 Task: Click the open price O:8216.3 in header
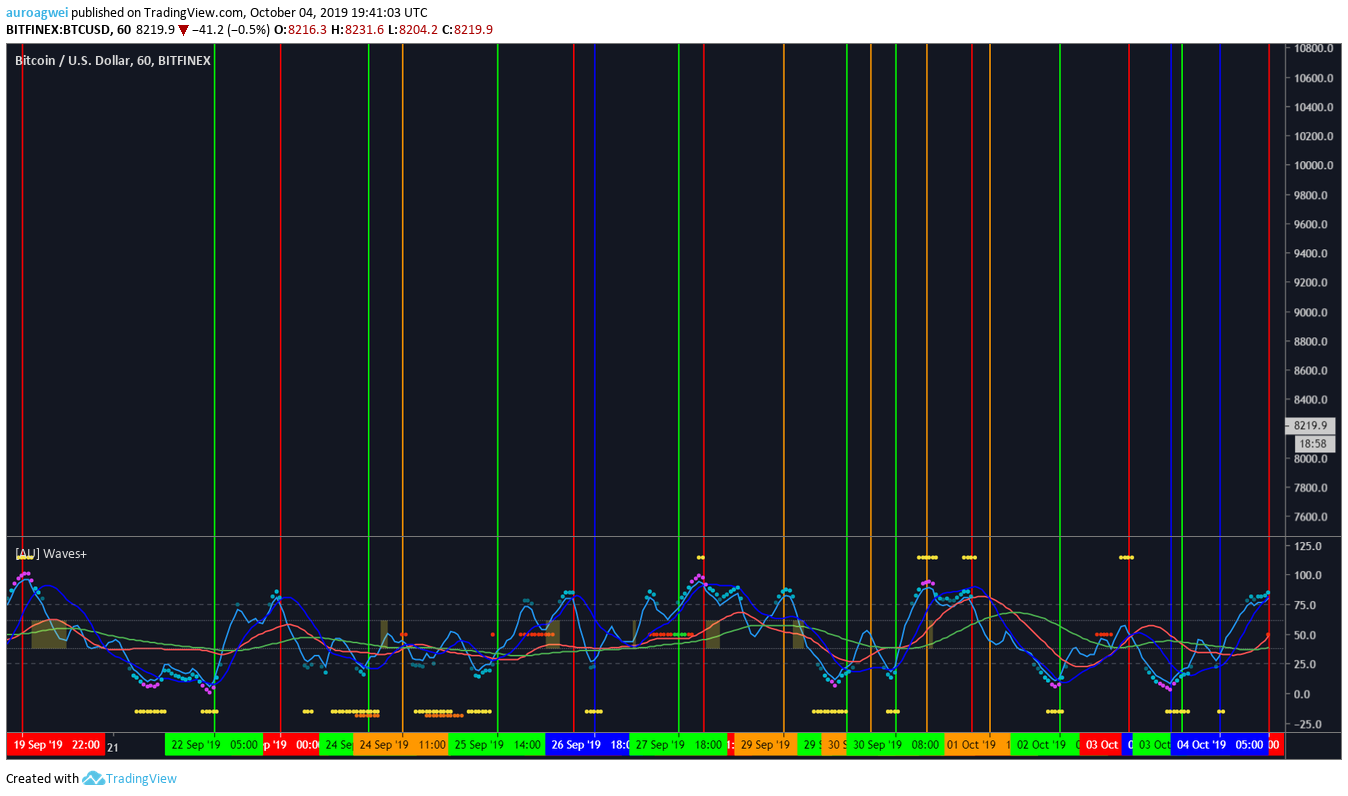[x=300, y=30]
